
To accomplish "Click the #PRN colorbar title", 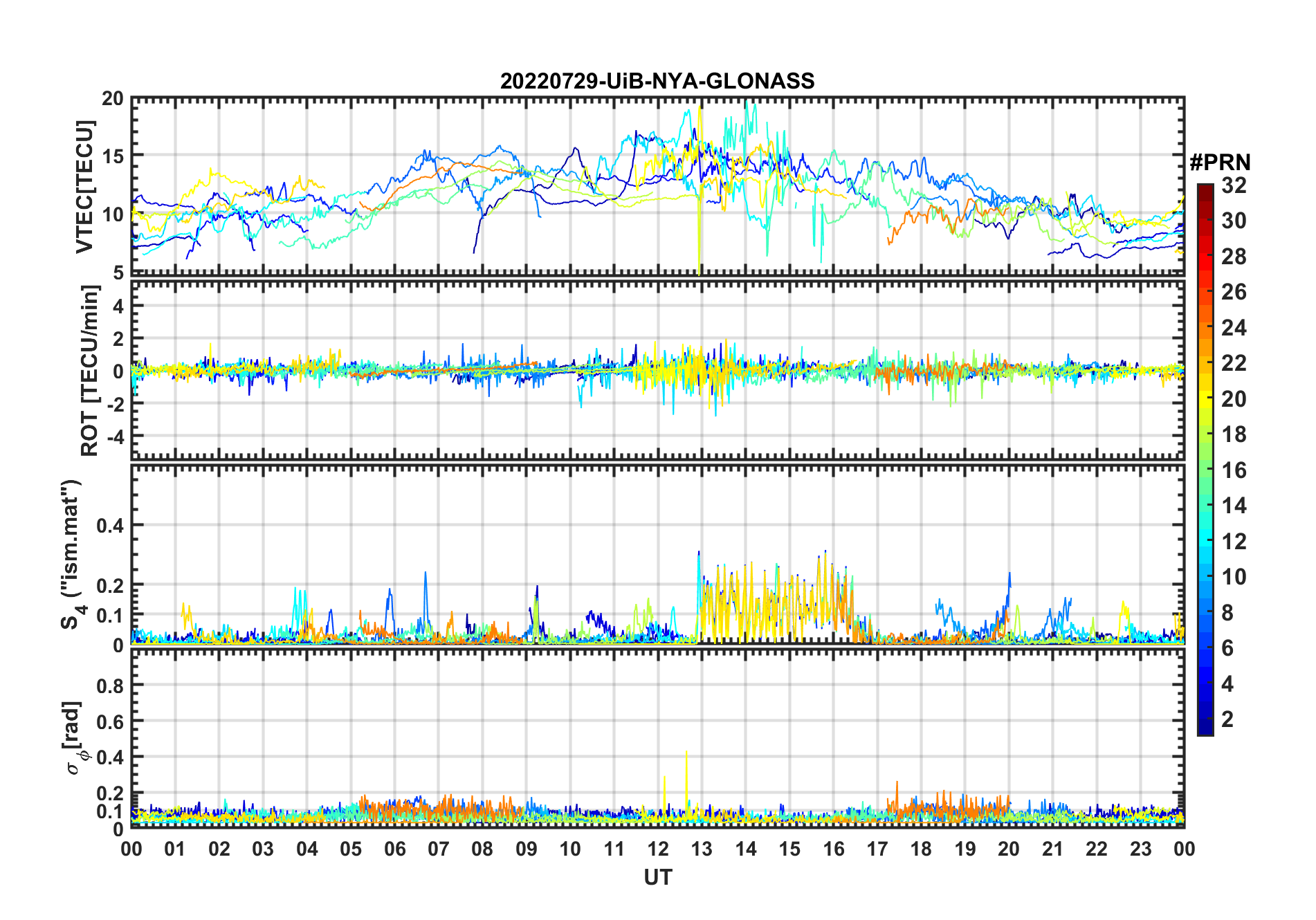I will click(1220, 163).
